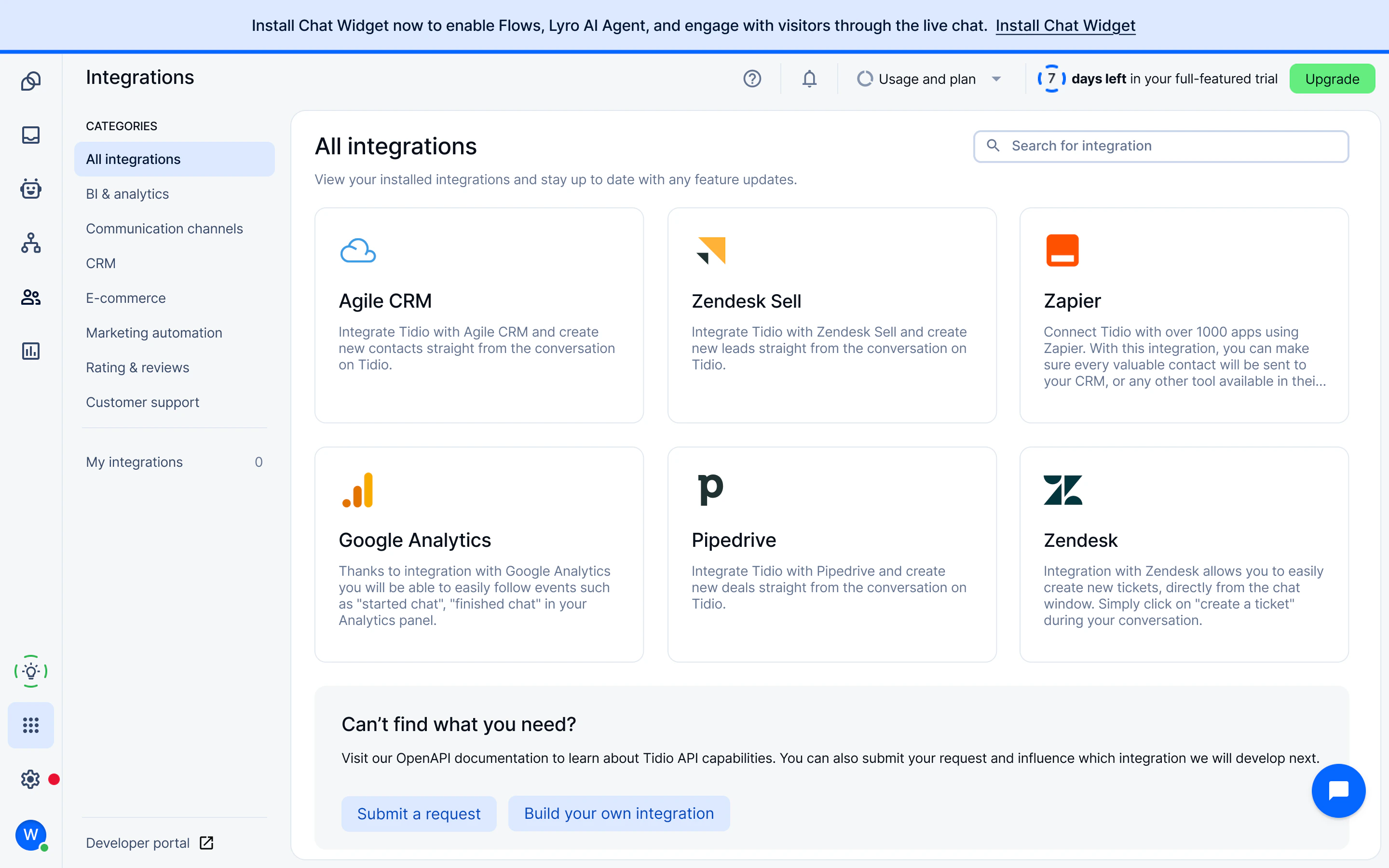This screenshot has height=868, width=1389.
Task: Click Submit a request button
Action: [419, 814]
